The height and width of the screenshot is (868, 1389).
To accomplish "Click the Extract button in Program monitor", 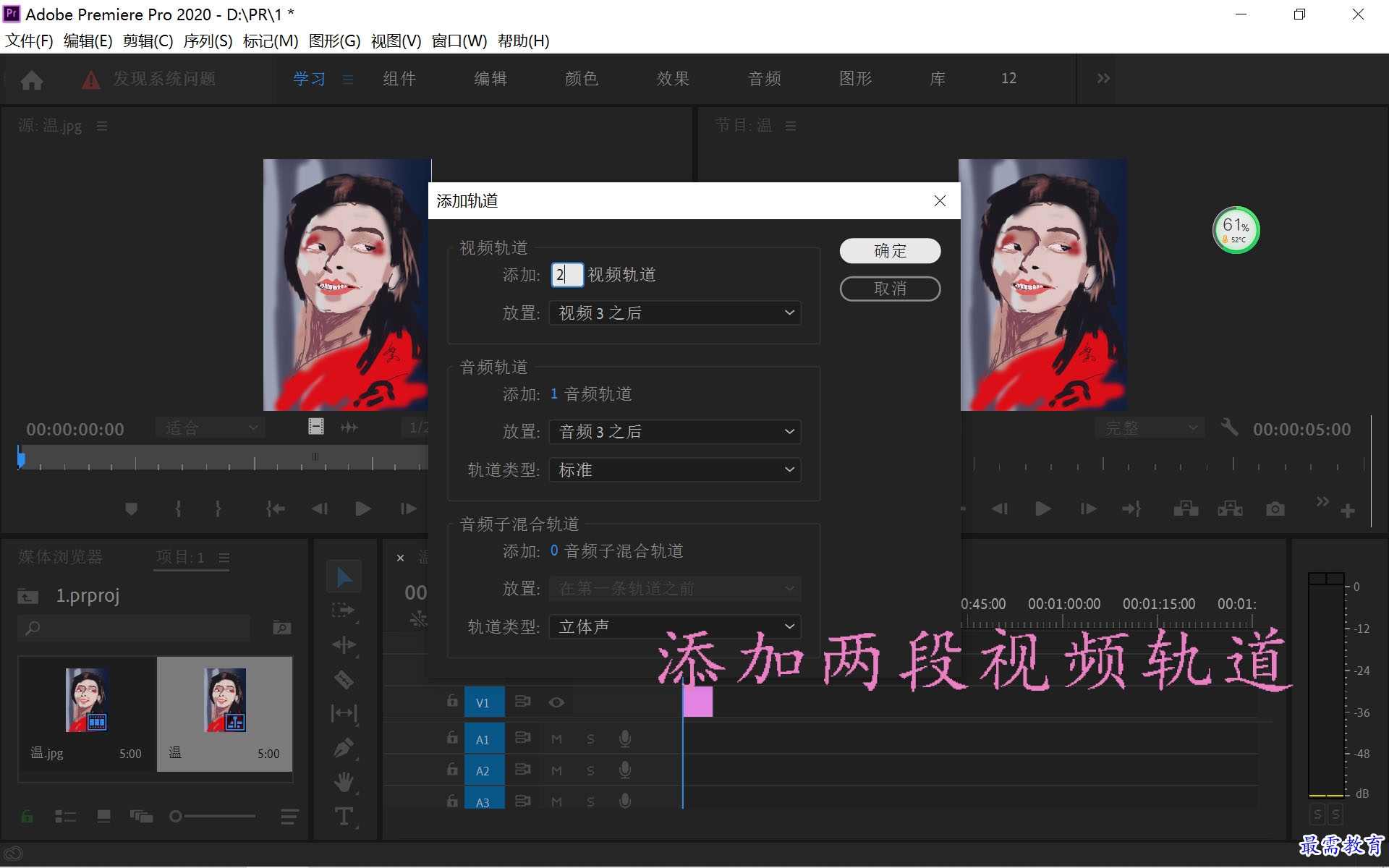I will click(x=1230, y=509).
